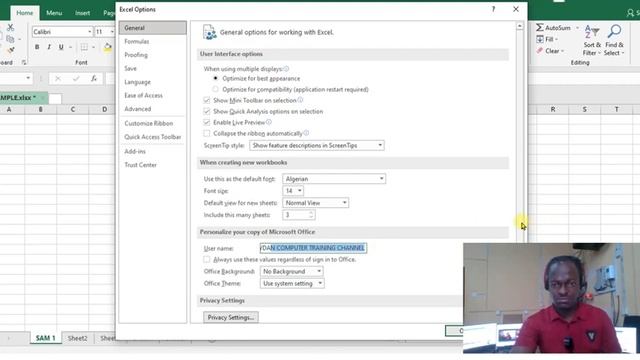Click the Excel Options Help question mark

click(493, 9)
